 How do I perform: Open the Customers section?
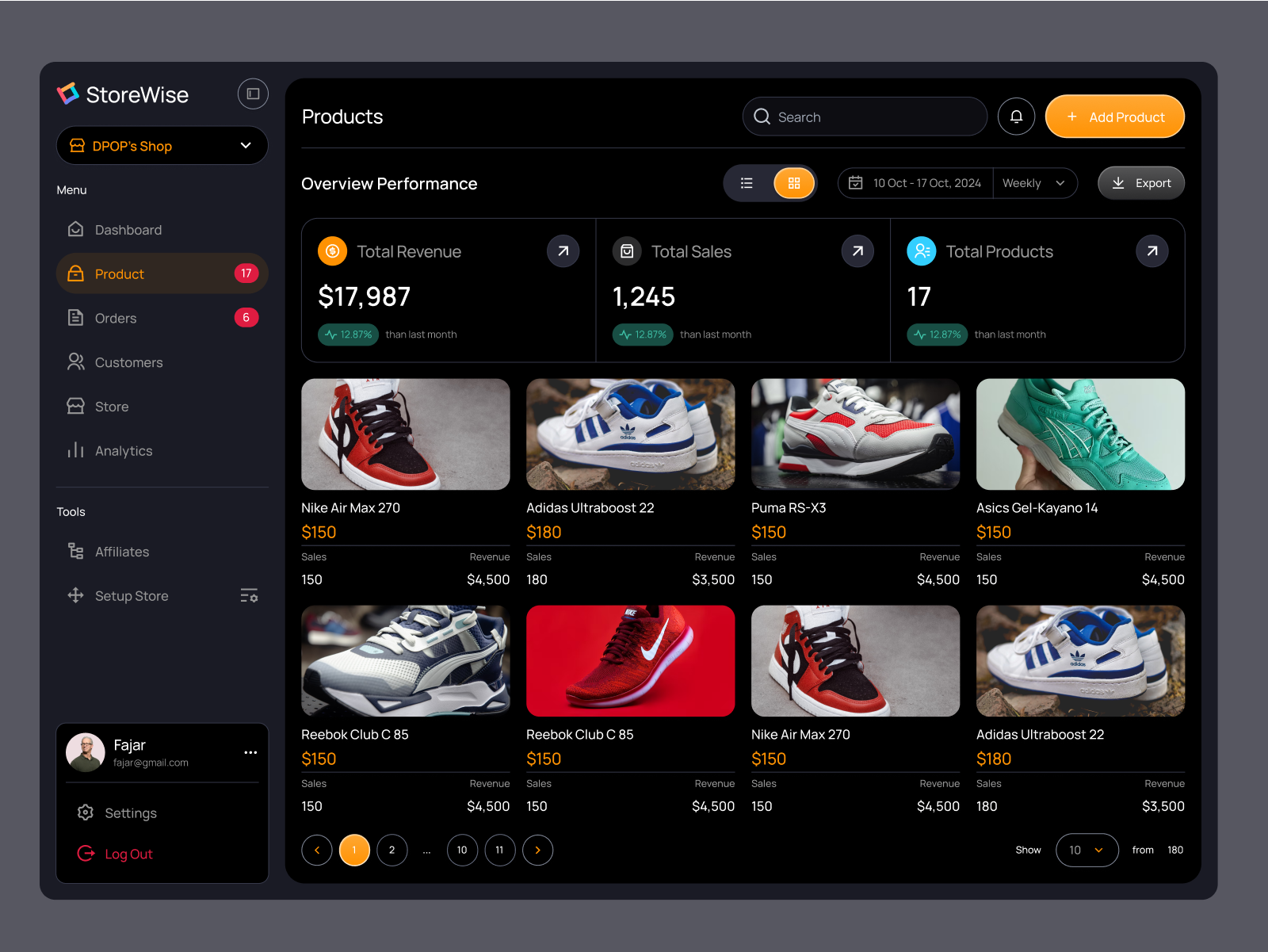(129, 362)
